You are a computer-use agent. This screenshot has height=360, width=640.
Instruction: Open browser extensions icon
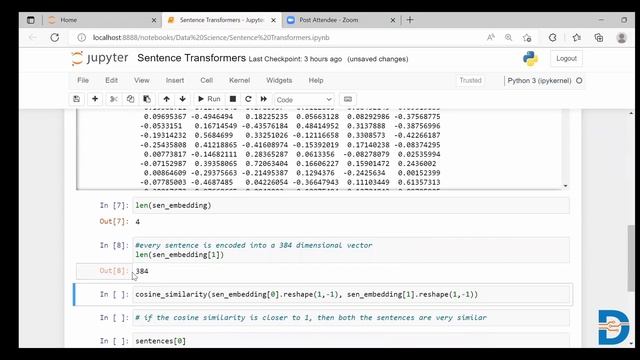click(552, 38)
